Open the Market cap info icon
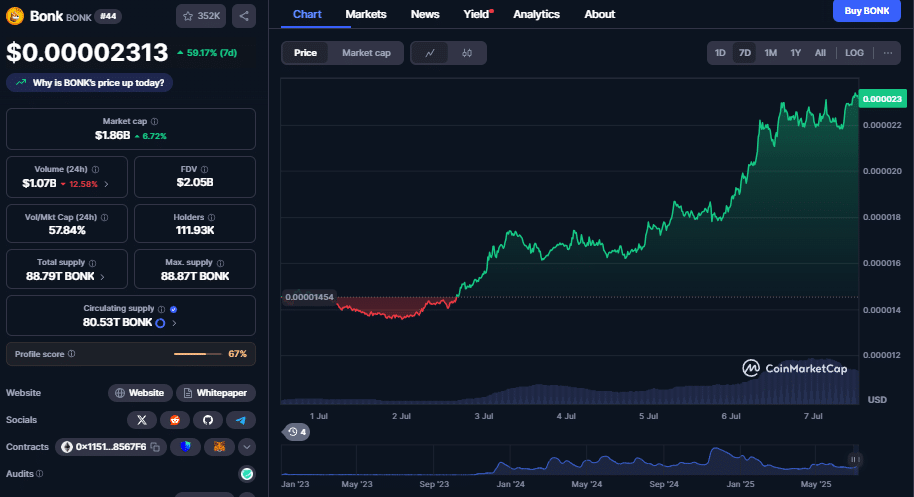Screen dimensions: 914x497 (x=154, y=121)
